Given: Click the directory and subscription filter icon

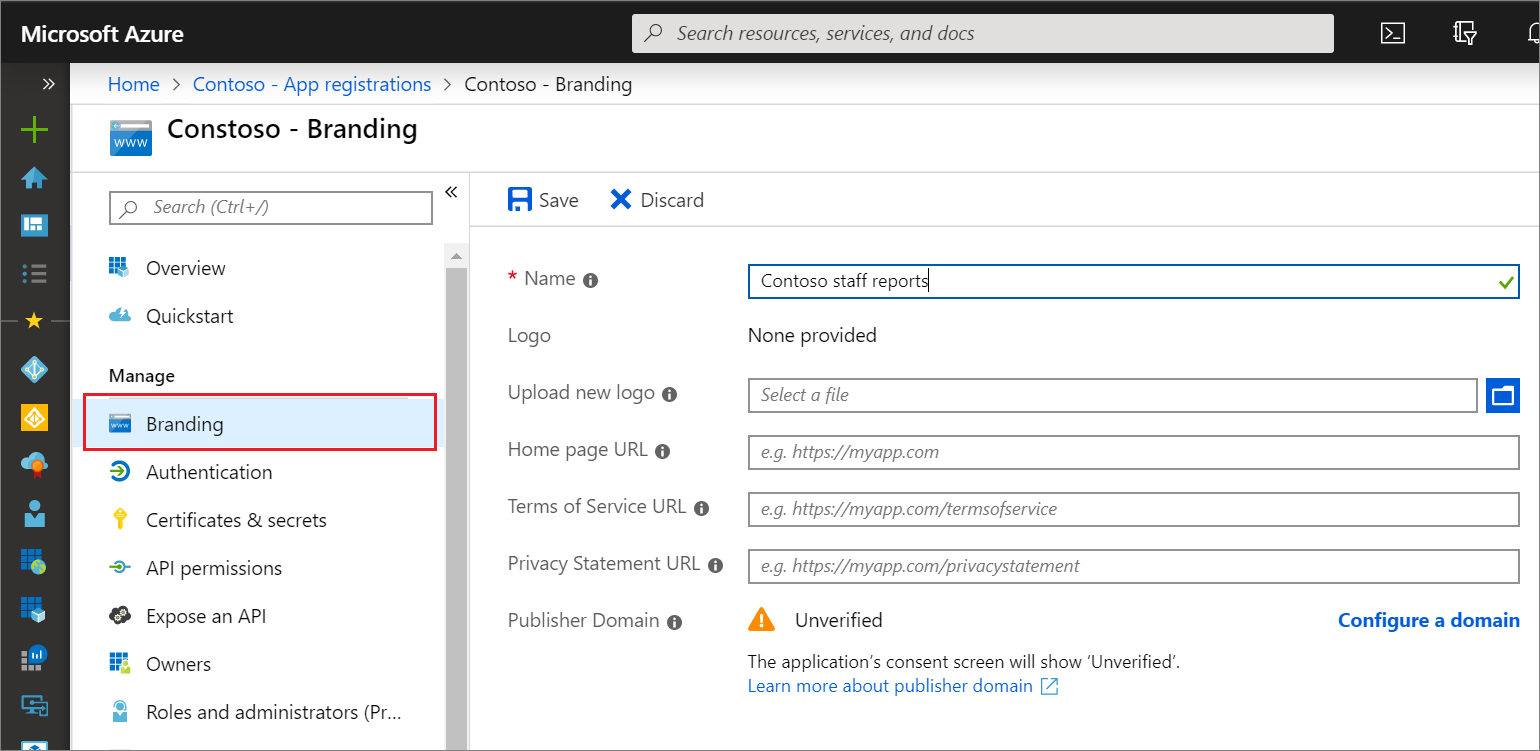Looking at the screenshot, I should (1465, 33).
